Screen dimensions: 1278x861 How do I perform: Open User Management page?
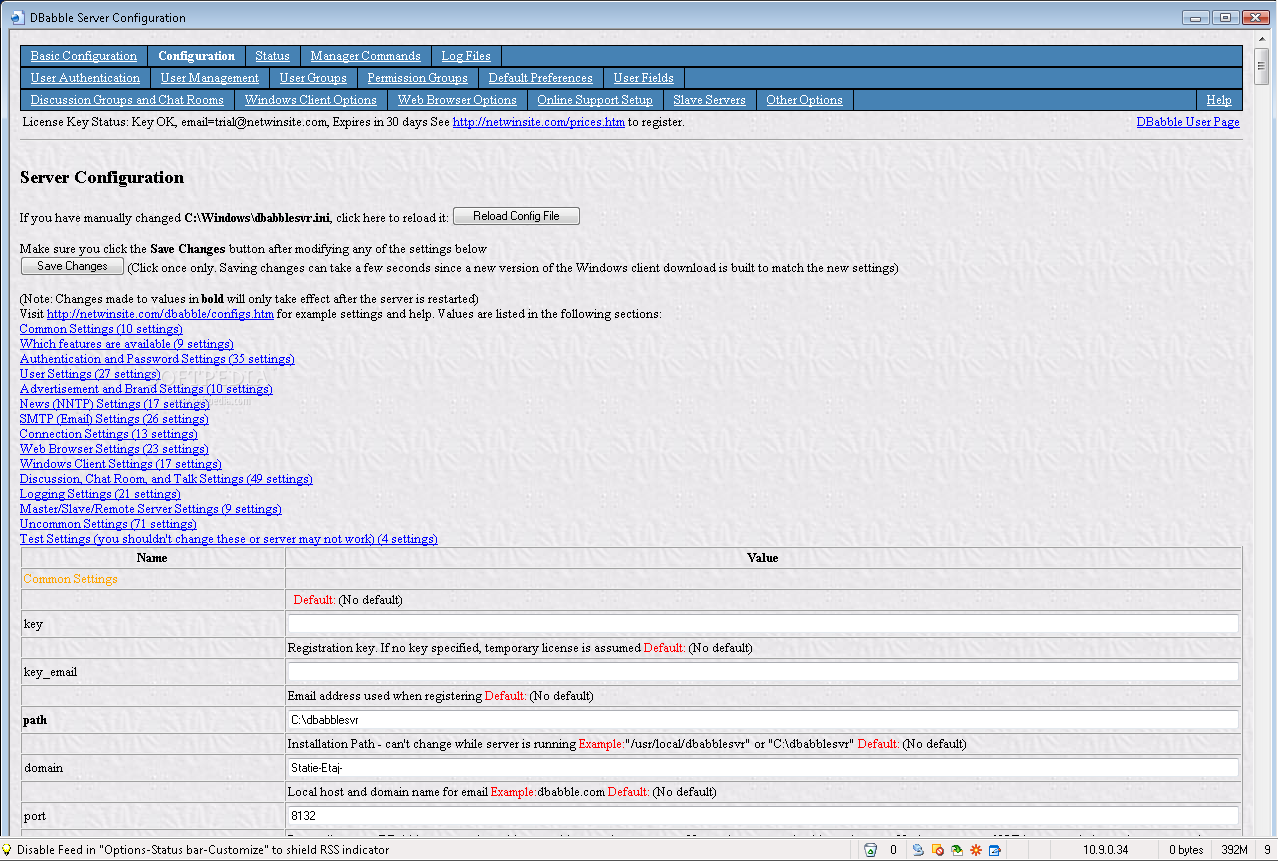tap(210, 78)
